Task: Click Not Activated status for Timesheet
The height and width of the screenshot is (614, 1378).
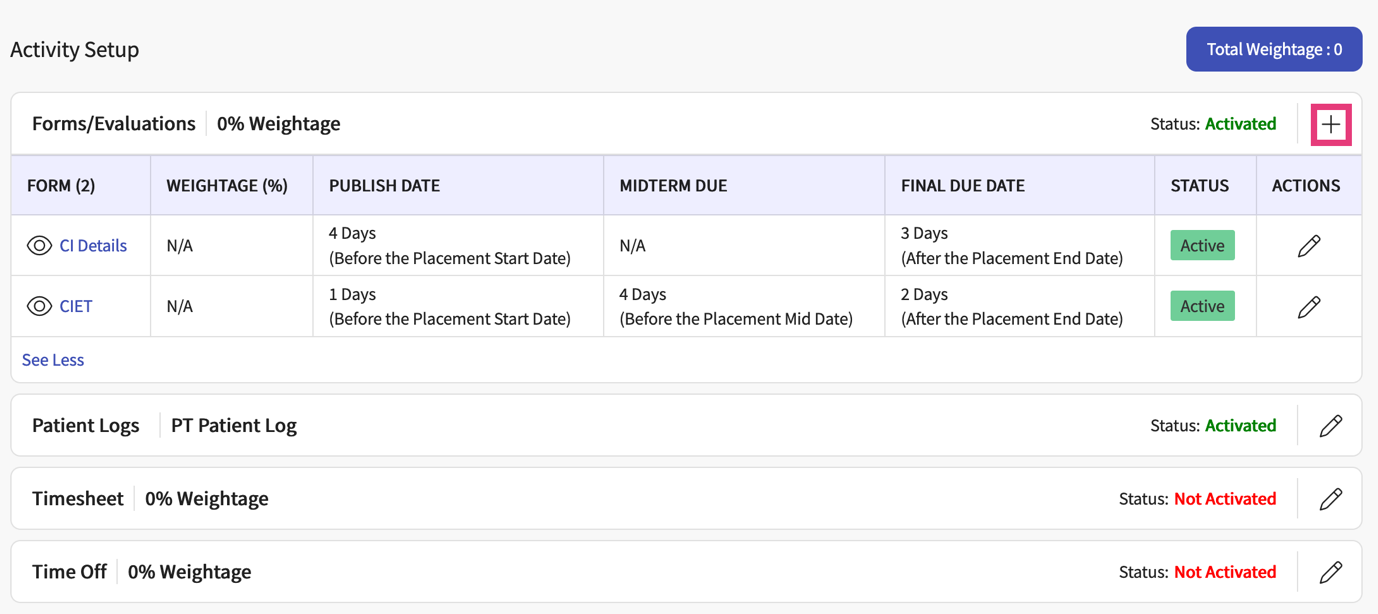Action: [1225, 498]
